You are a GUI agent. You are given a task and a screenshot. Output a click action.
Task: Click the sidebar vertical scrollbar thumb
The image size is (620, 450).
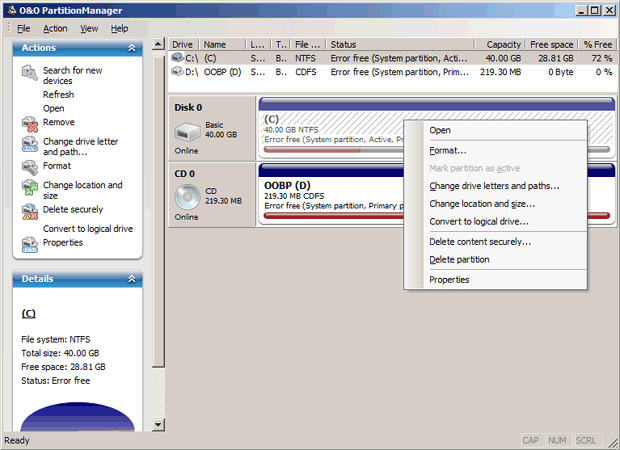[158, 212]
